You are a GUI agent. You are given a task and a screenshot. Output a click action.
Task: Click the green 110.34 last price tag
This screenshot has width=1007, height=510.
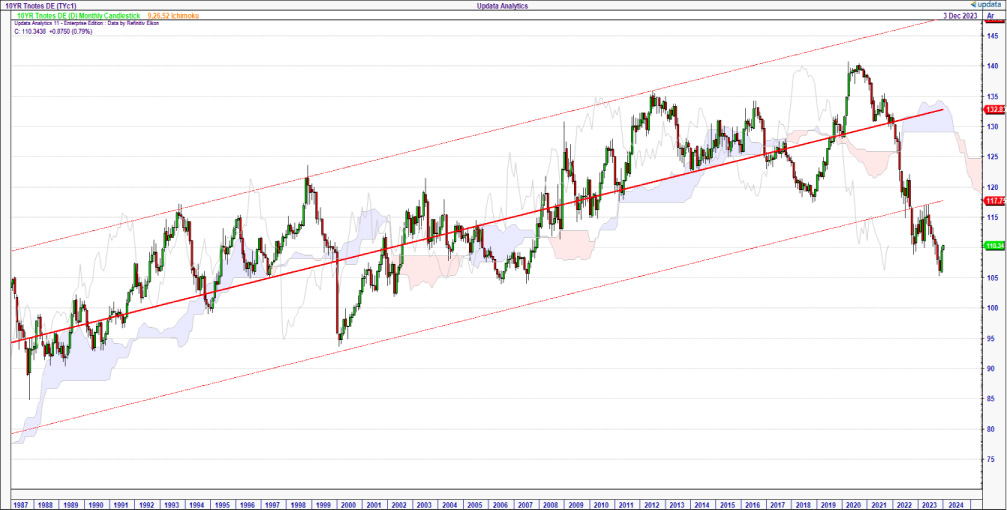994,245
